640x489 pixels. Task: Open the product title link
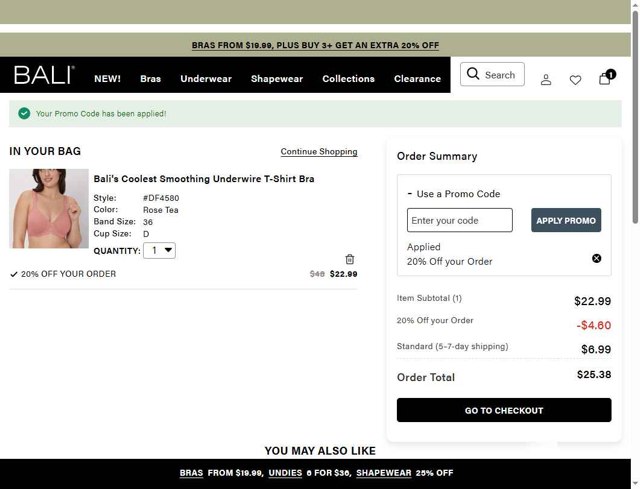coord(204,179)
